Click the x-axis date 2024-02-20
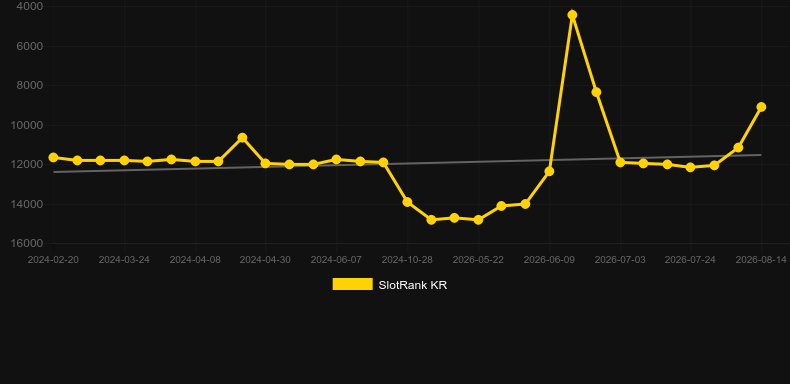The height and width of the screenshot is (384, 790). coord(53,260)
